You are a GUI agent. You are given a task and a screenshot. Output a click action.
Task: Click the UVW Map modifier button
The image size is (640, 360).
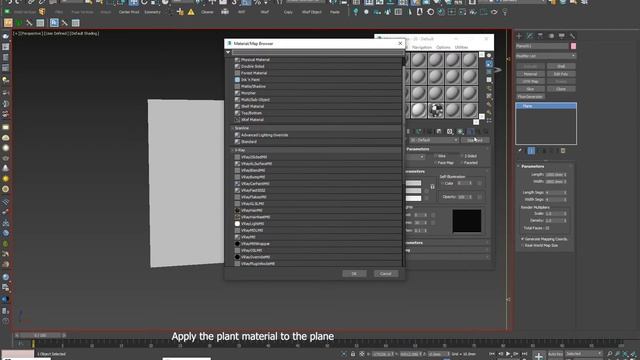[530, 81]
